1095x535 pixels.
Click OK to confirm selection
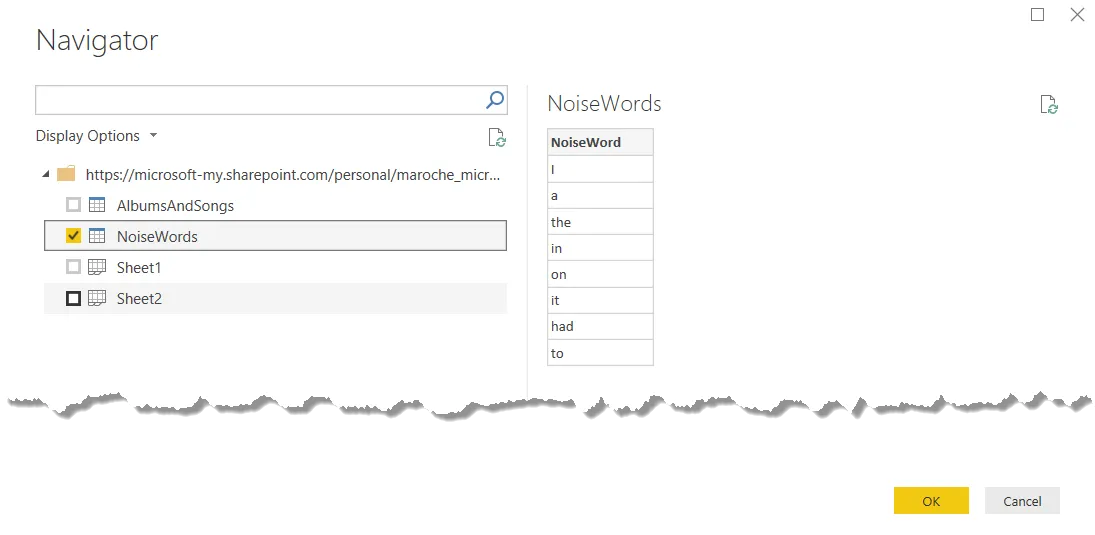tap(931, 501)
